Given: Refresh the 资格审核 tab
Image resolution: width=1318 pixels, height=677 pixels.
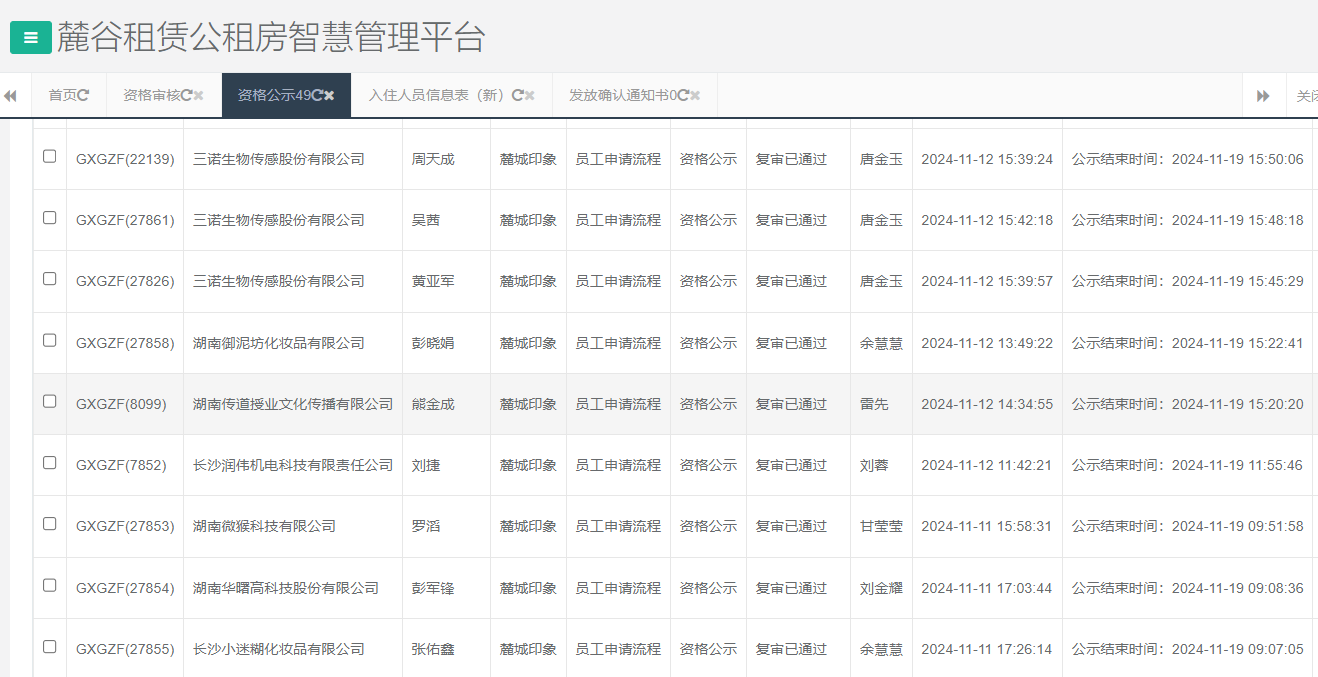Looking at the screenshot, I should 188,95.
